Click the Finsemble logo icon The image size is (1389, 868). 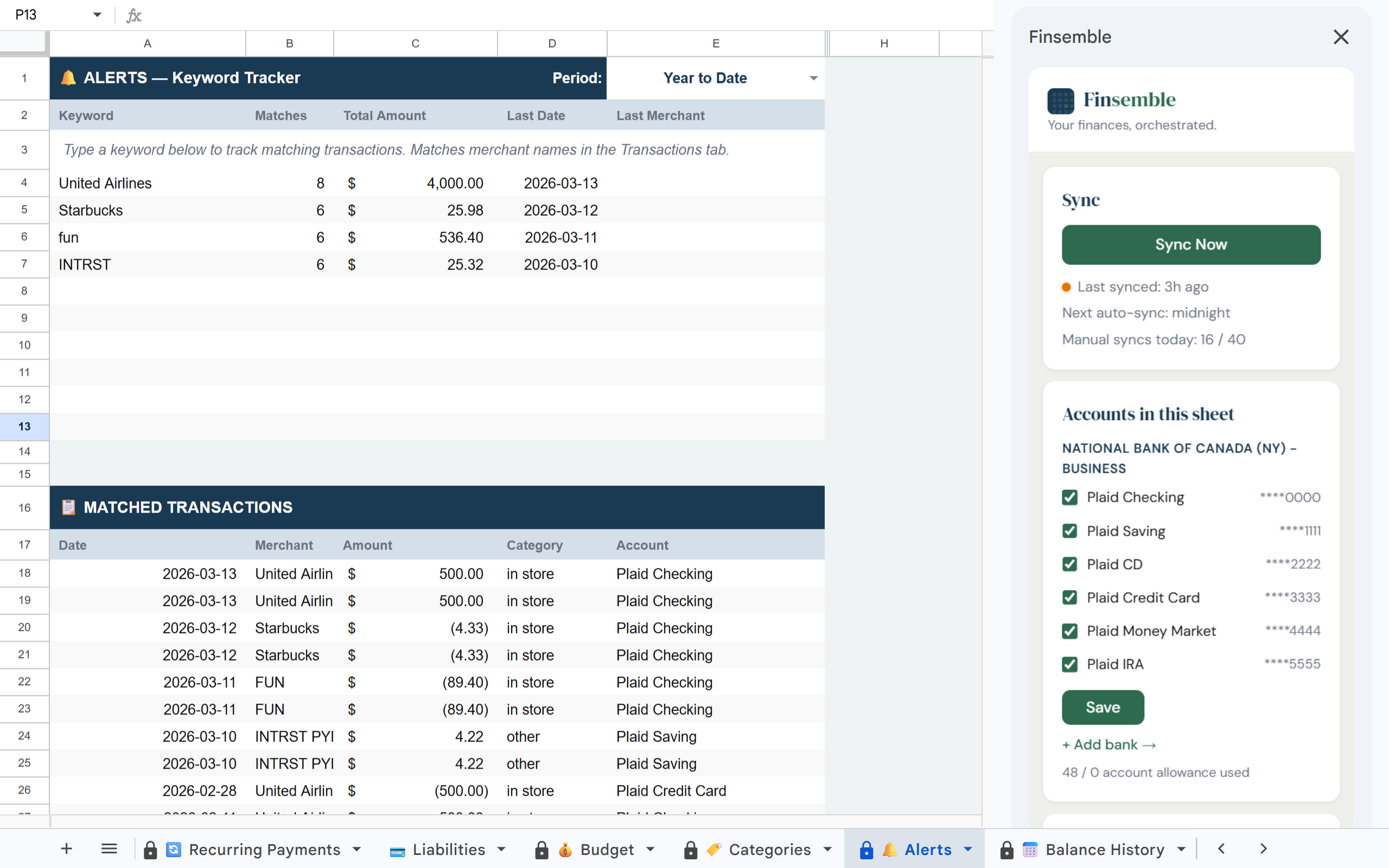[x=1060, y=101]
